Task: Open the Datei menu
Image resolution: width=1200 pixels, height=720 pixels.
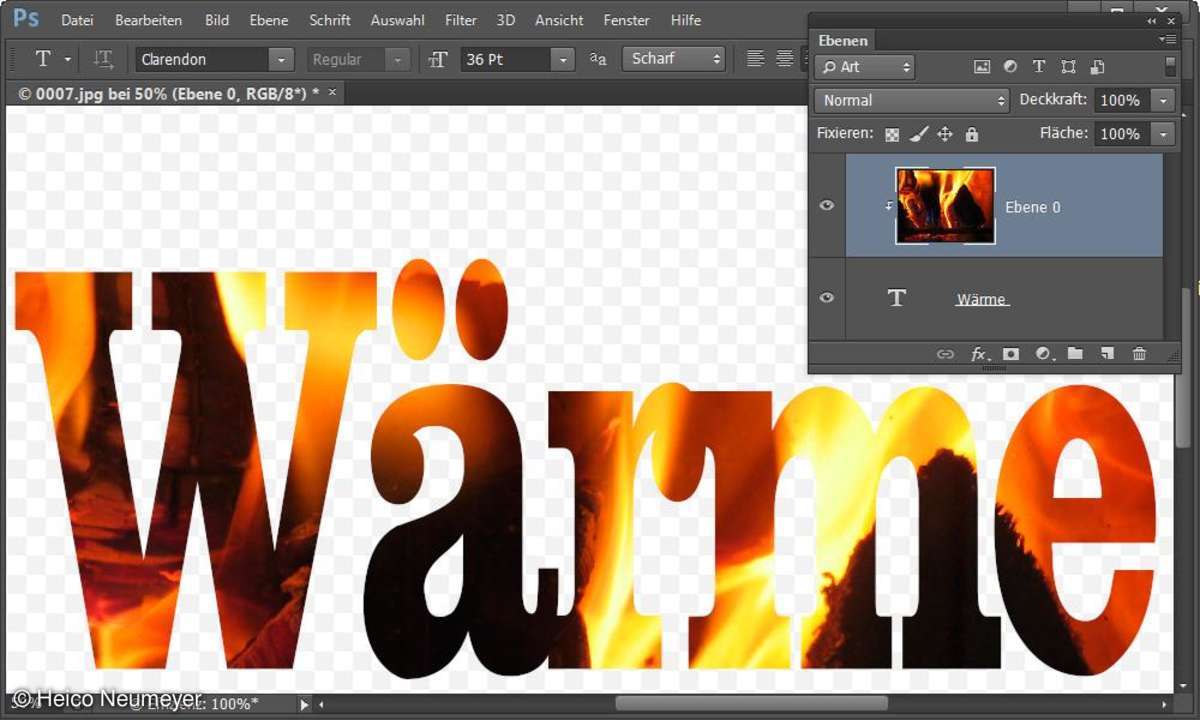Action: (x=77, y=20)
